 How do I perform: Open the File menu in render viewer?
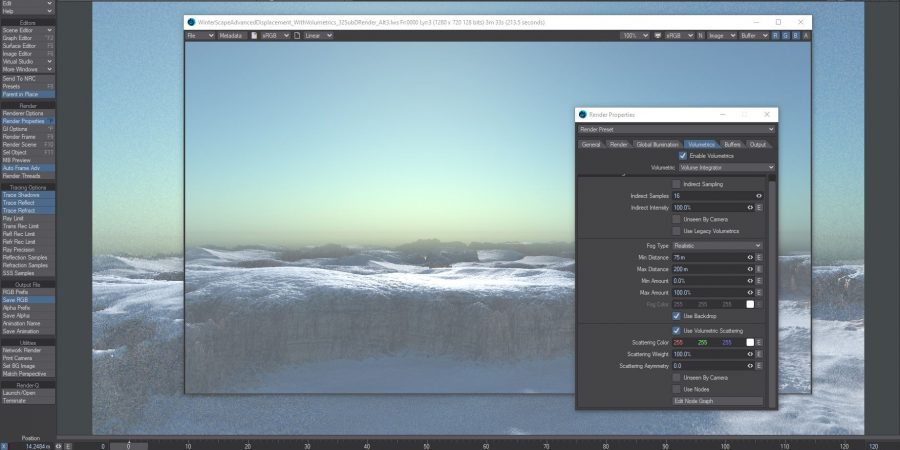point(199,35)
